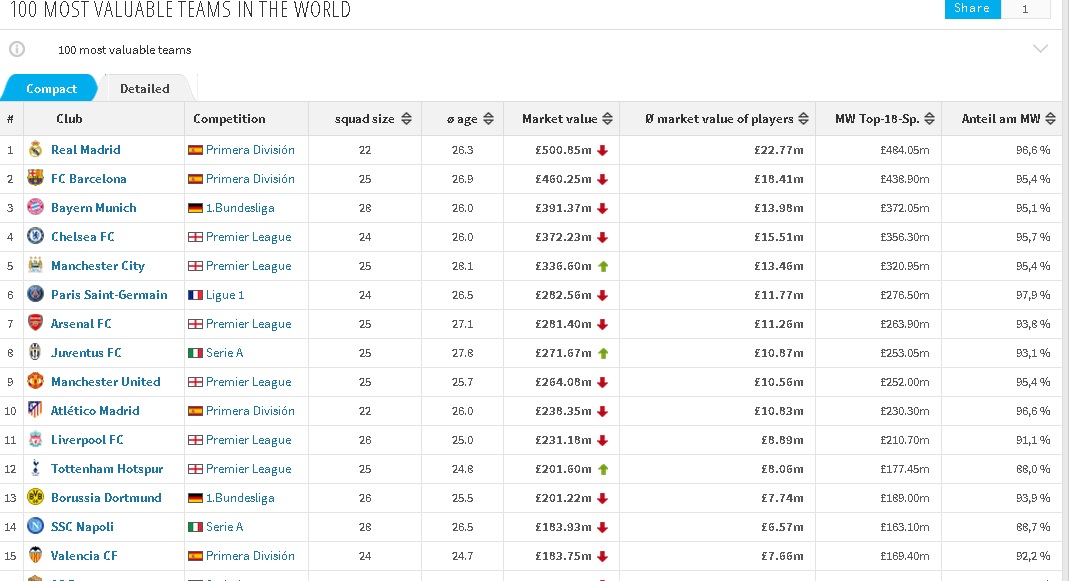Toggle sorting on the ø age column

[x=488, y=119]
